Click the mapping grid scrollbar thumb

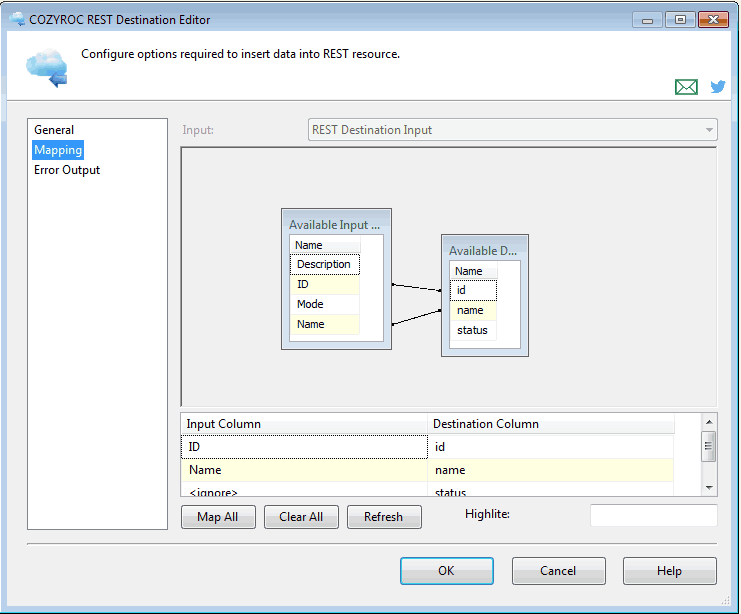click(x=708, y=446)
